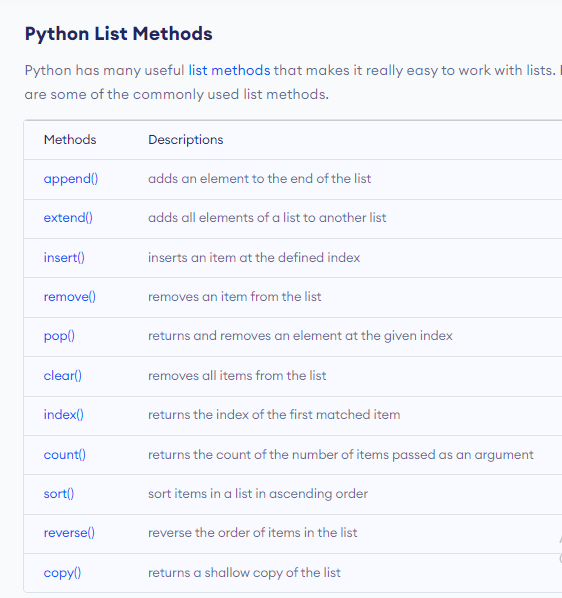The height and width of the screenshot is (598, 562).
Task: Open the copy() method link
Action: [x=63, y=573]
